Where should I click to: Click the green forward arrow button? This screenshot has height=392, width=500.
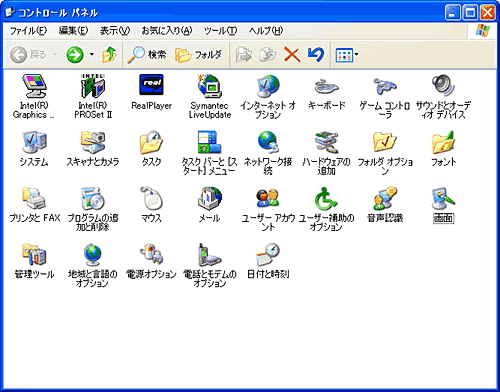(75, 55)
